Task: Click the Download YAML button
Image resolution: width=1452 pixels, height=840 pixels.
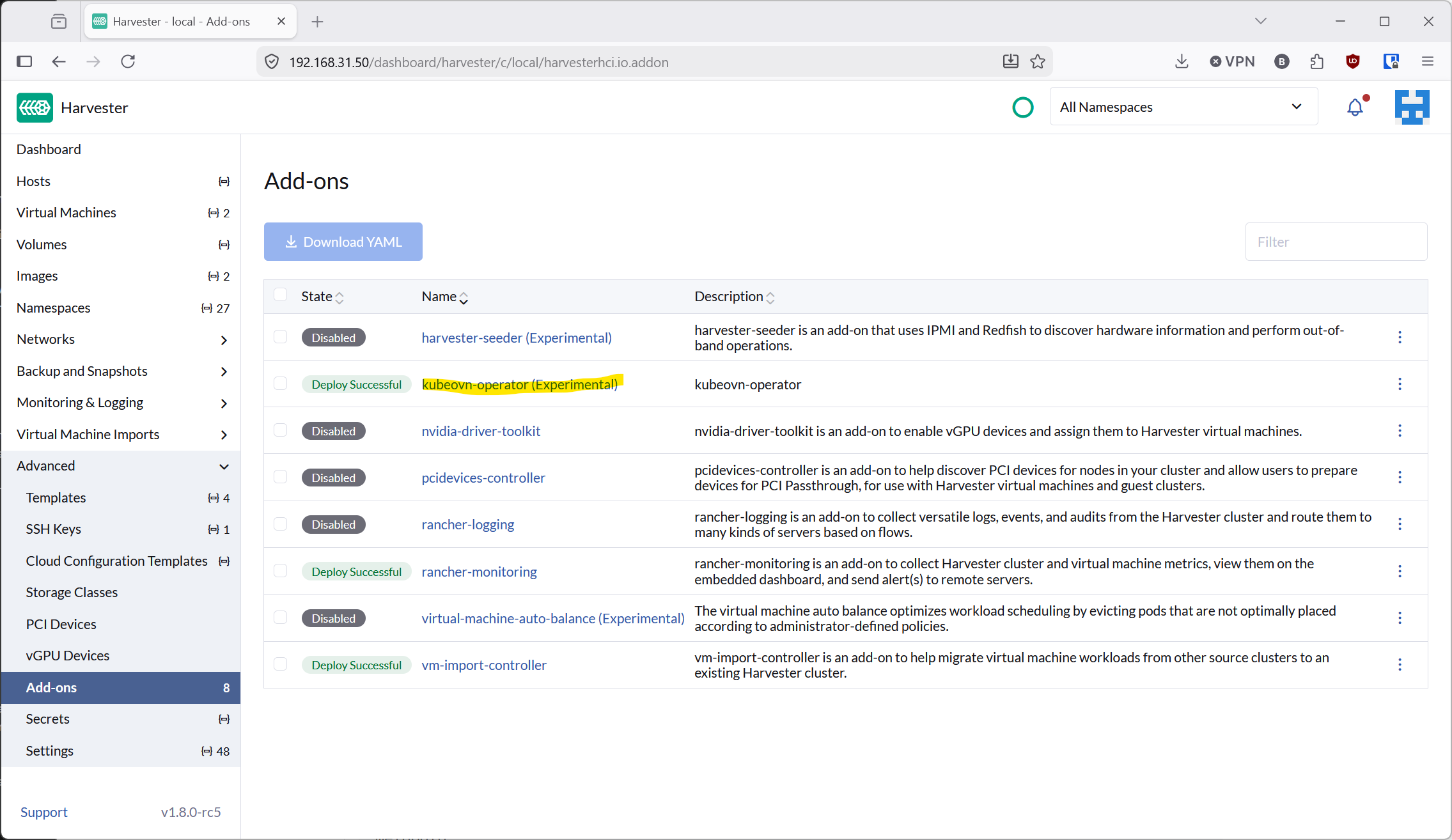Action: (343, 242)
